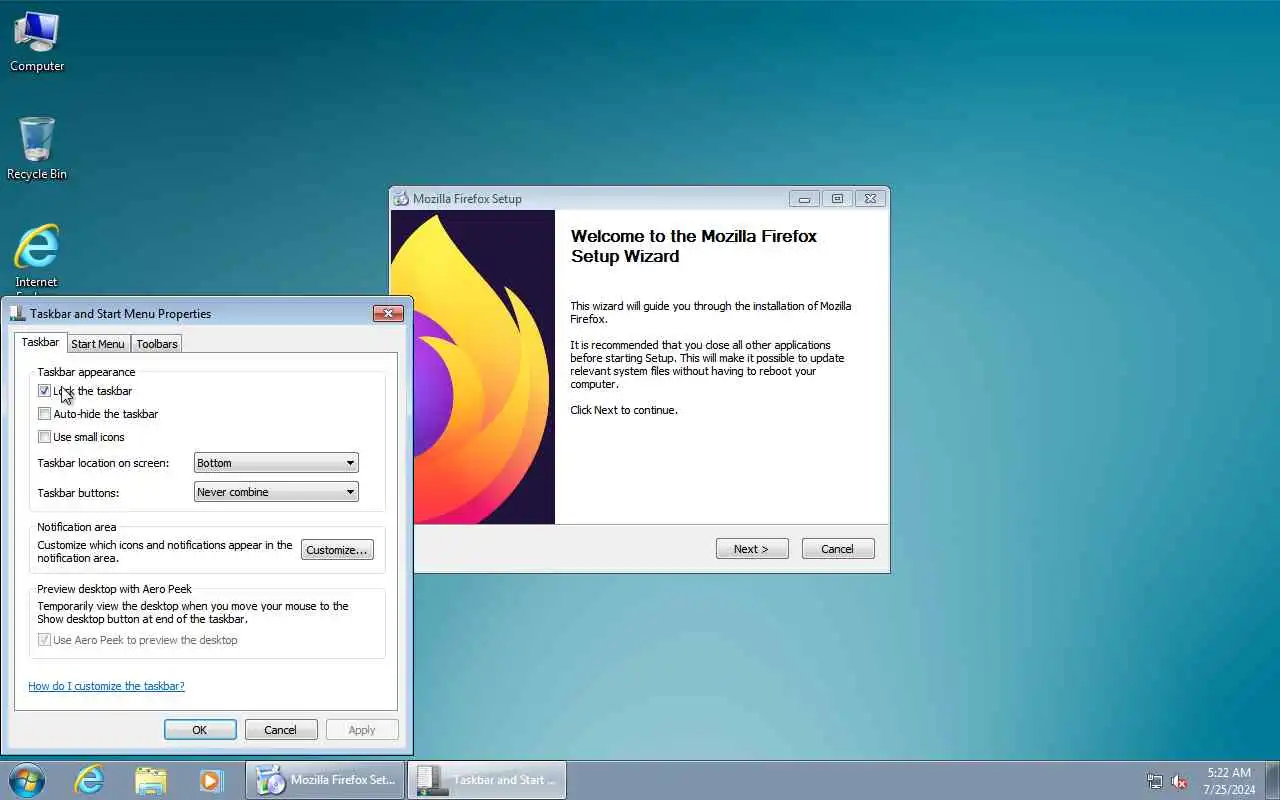Open Windows Explorer folder on taskbar
This screenshot has width=1280, height=800.
click(x=150, y=780)
